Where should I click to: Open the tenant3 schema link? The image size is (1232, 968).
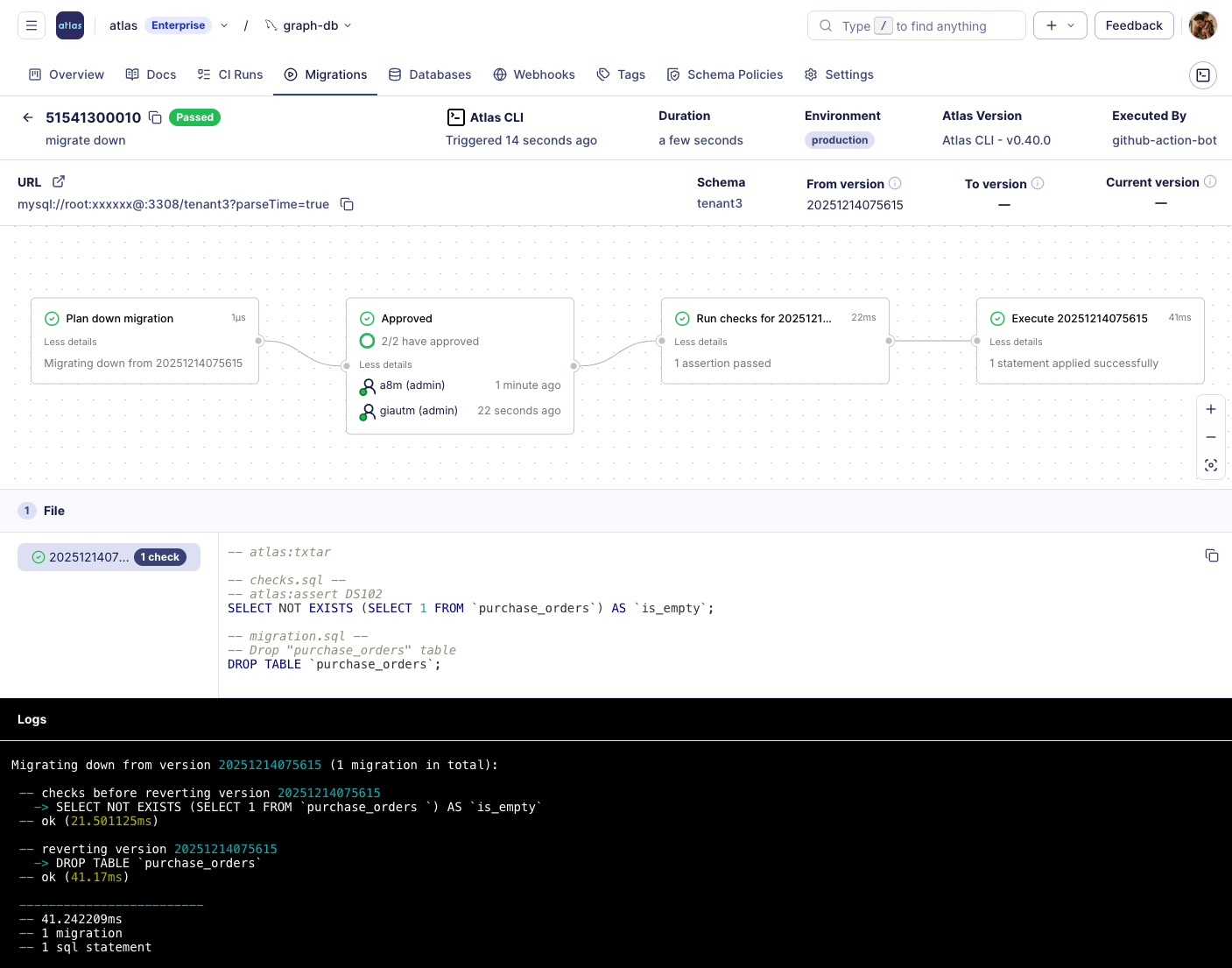coord(719,203)
